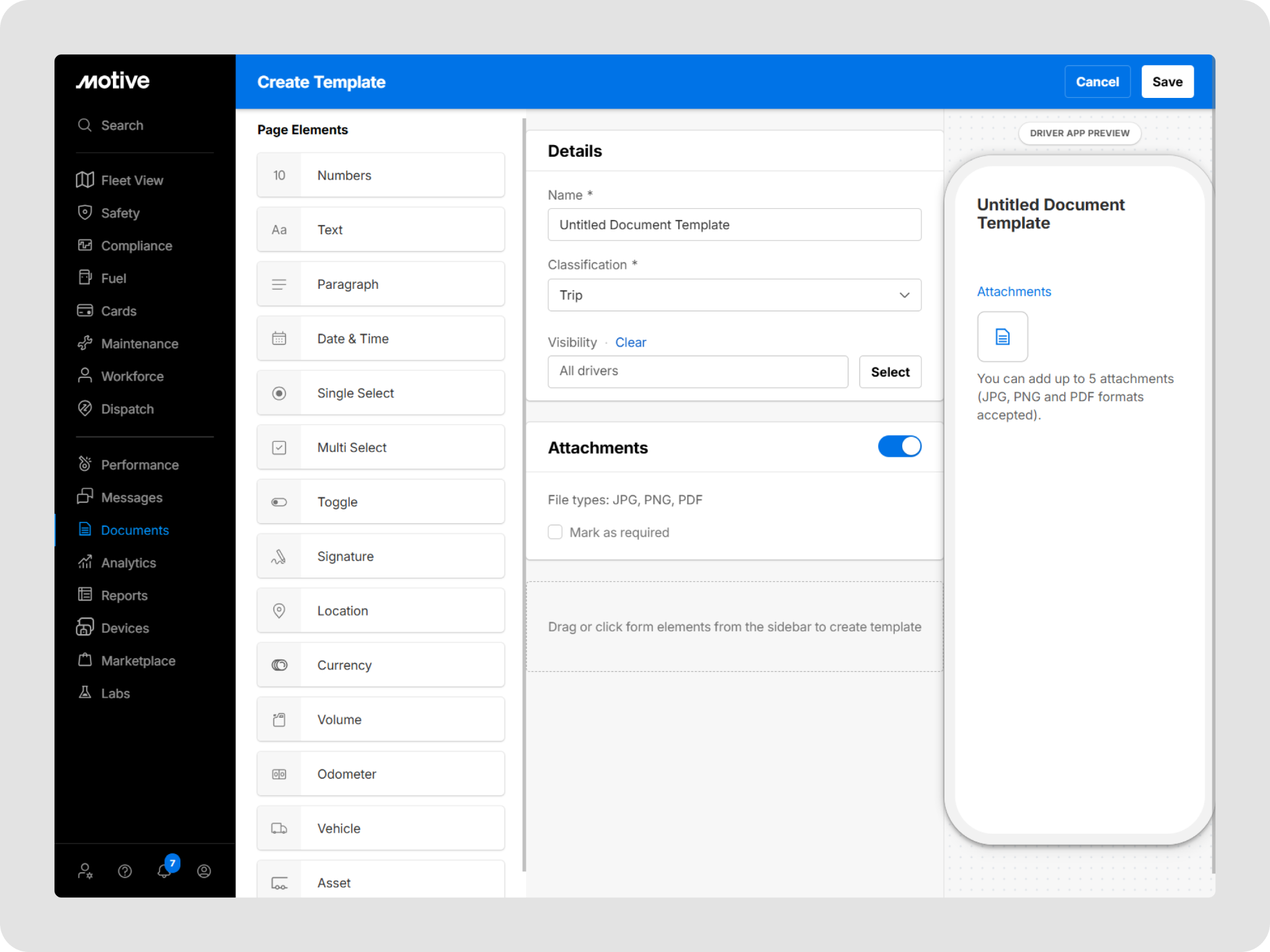
Task: Open Marketplace
Action: click(138, 661)
